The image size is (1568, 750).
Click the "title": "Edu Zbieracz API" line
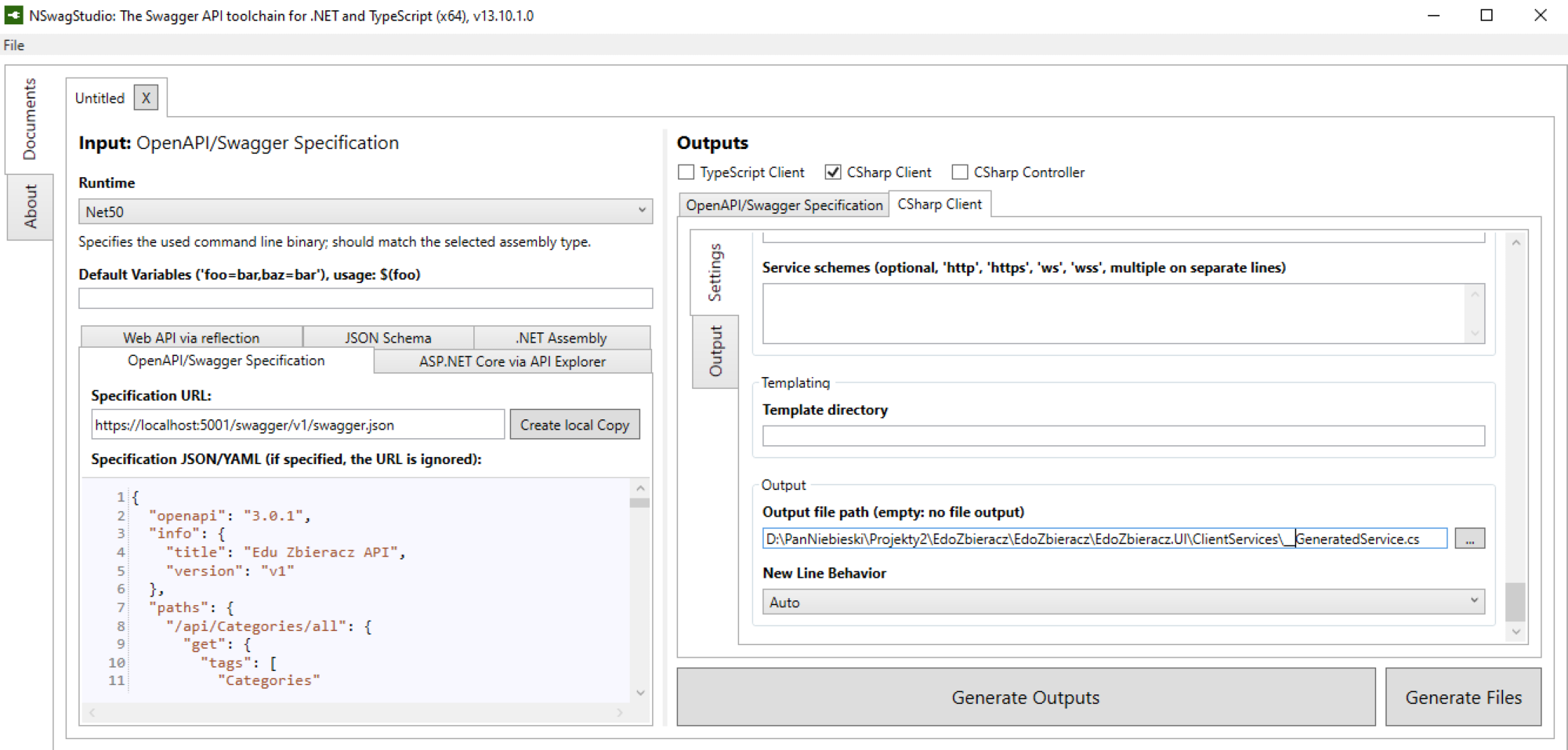[x=285, y=553]
